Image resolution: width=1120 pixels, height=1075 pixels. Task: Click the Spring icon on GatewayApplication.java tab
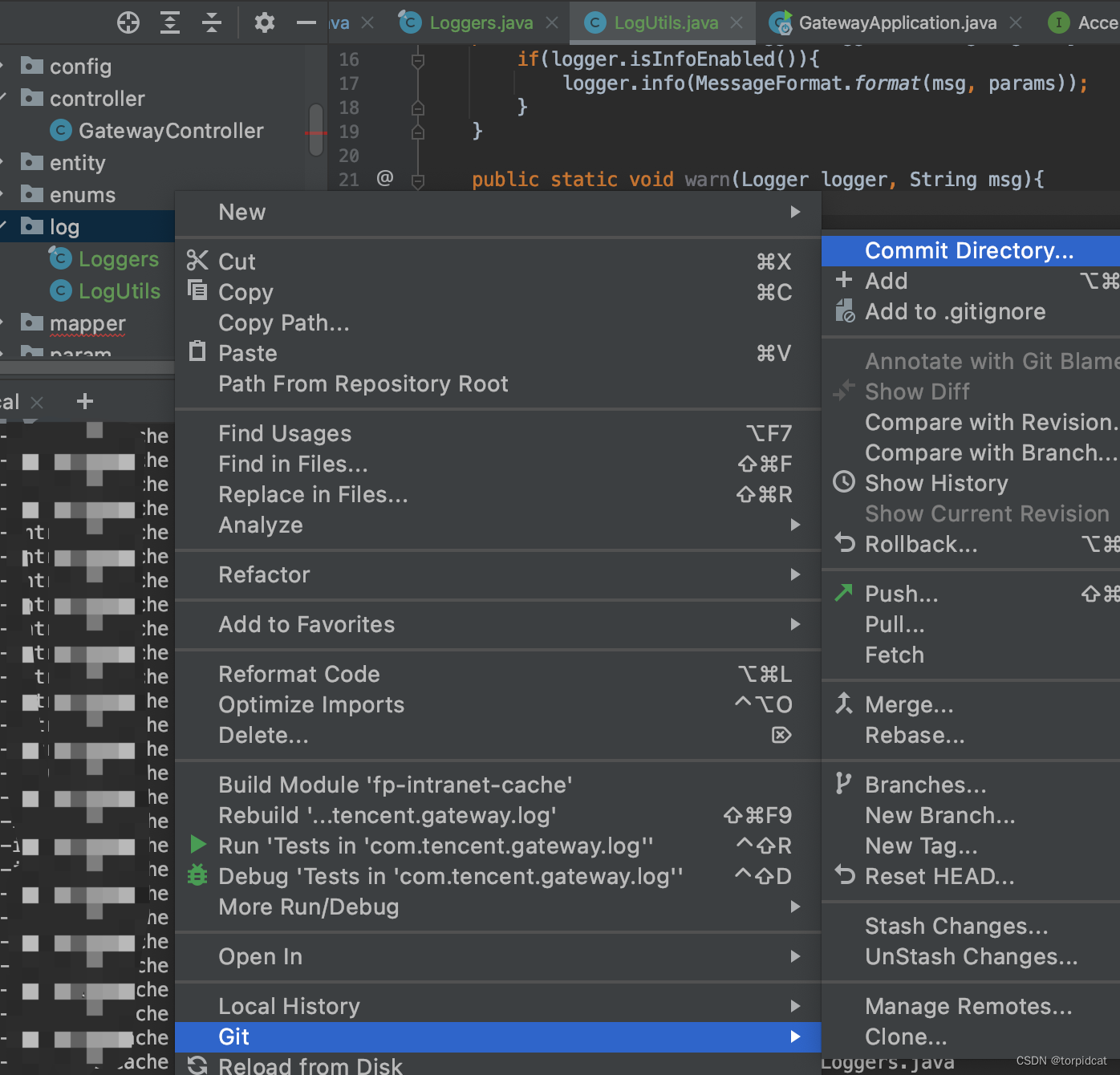click(779, 22)
